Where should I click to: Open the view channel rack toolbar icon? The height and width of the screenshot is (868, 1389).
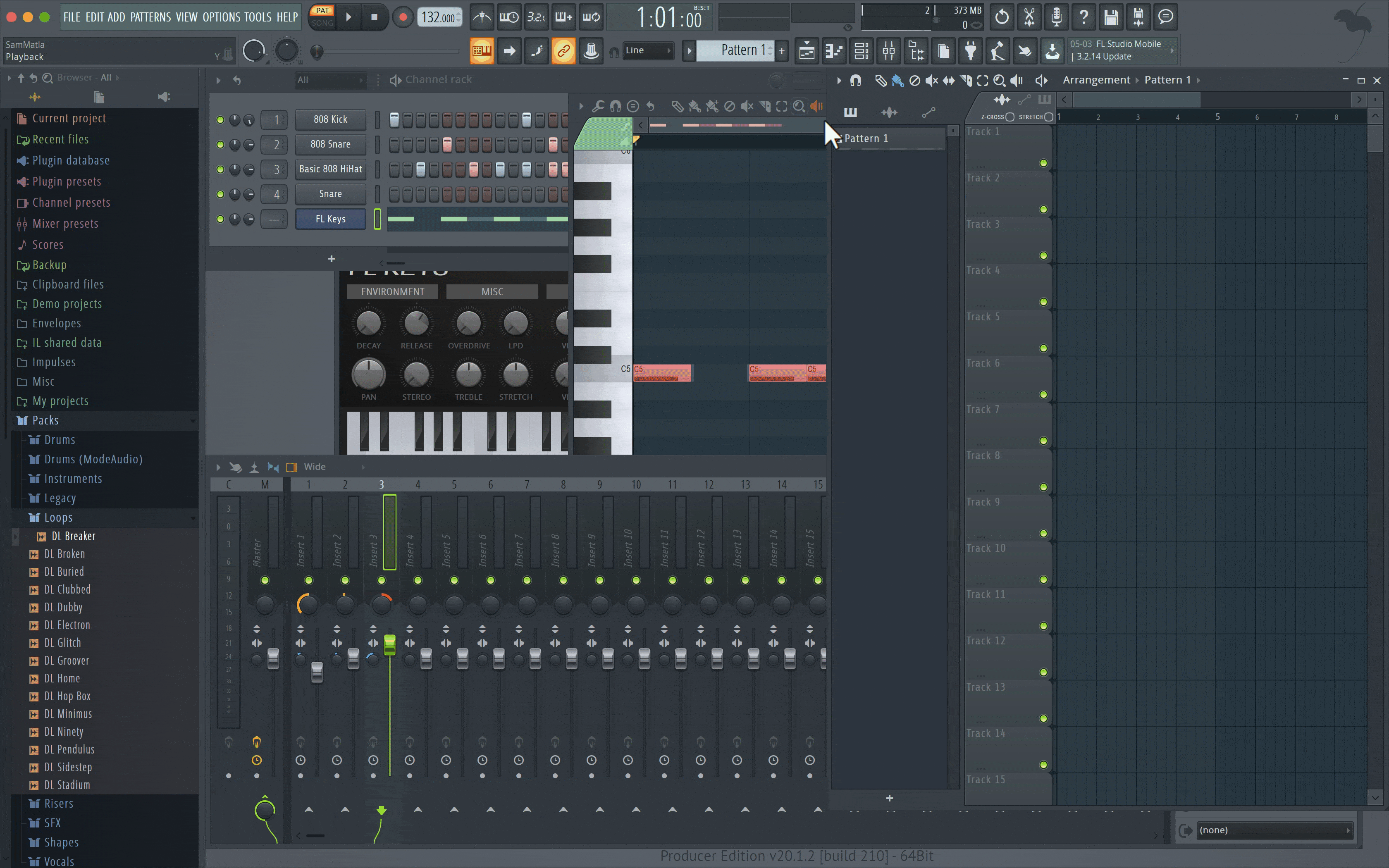coord(862,51)
